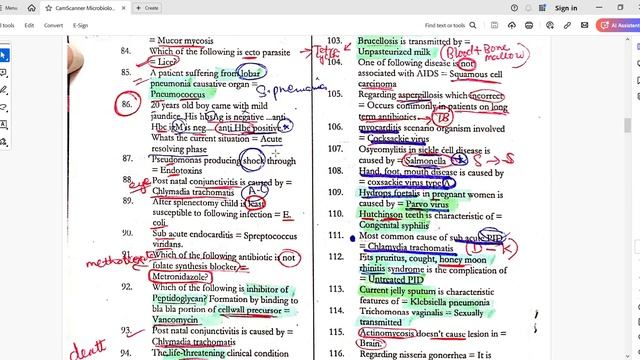
Task: Click 'Chlamydia trachomatis' in question 111
Action: pos(410,247)
